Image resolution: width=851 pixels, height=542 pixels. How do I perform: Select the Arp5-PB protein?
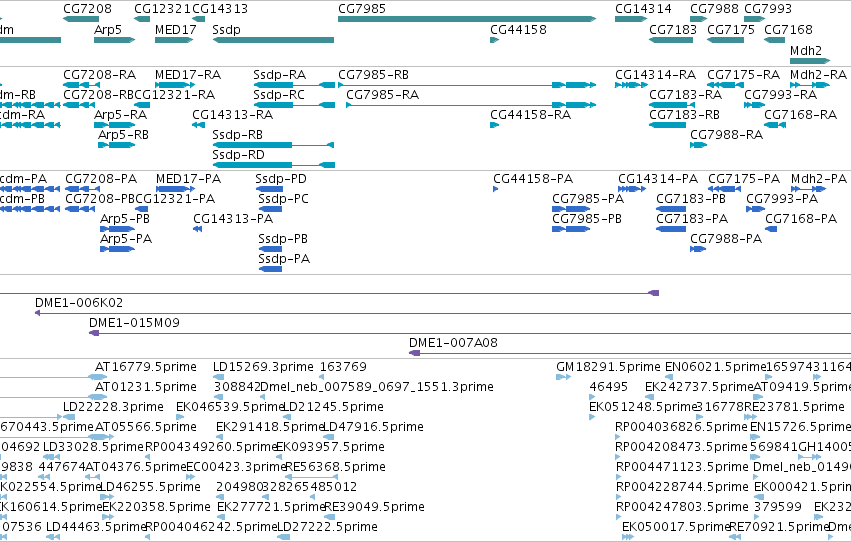[117, 229]
